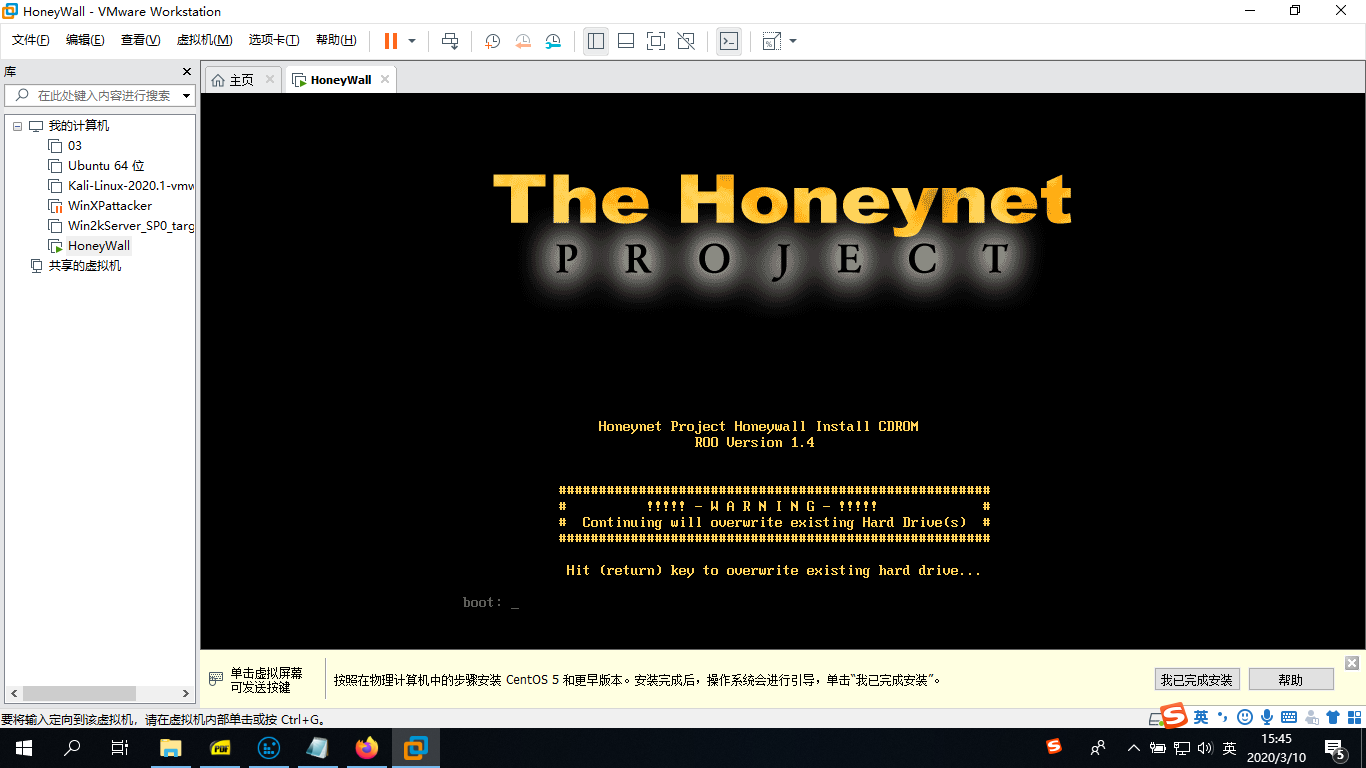Click the 帮助 button in the install bar
This screenshot has width=1366, height=768.
1291,680
